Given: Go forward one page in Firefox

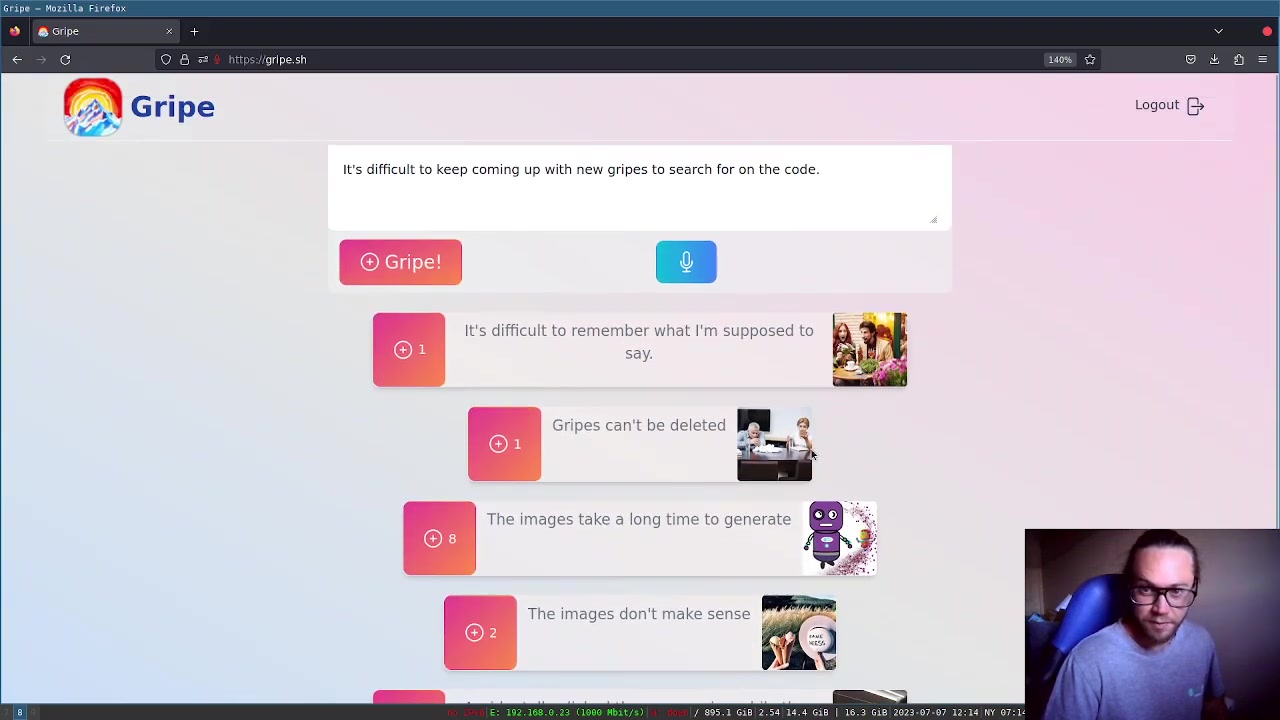Looking at the screenshot, I should pos(41,60).
